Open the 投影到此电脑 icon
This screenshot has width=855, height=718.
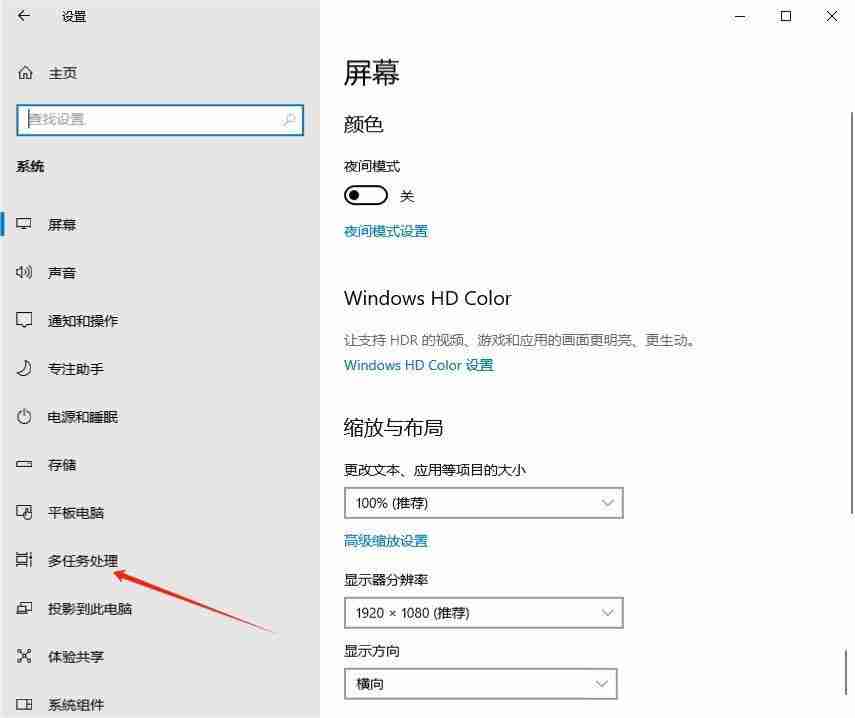pyautogui.click(x=24, y=608)
